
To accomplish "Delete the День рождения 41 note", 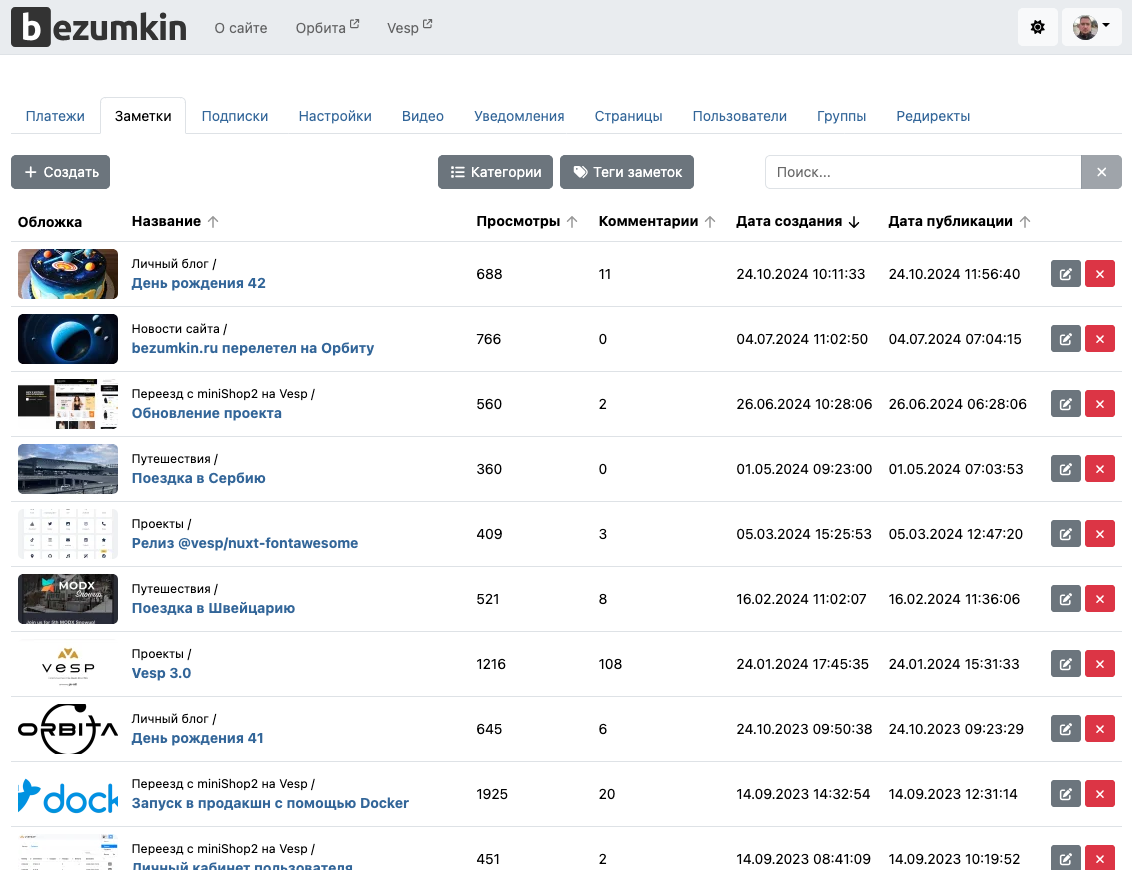I will click(1099, 729).
